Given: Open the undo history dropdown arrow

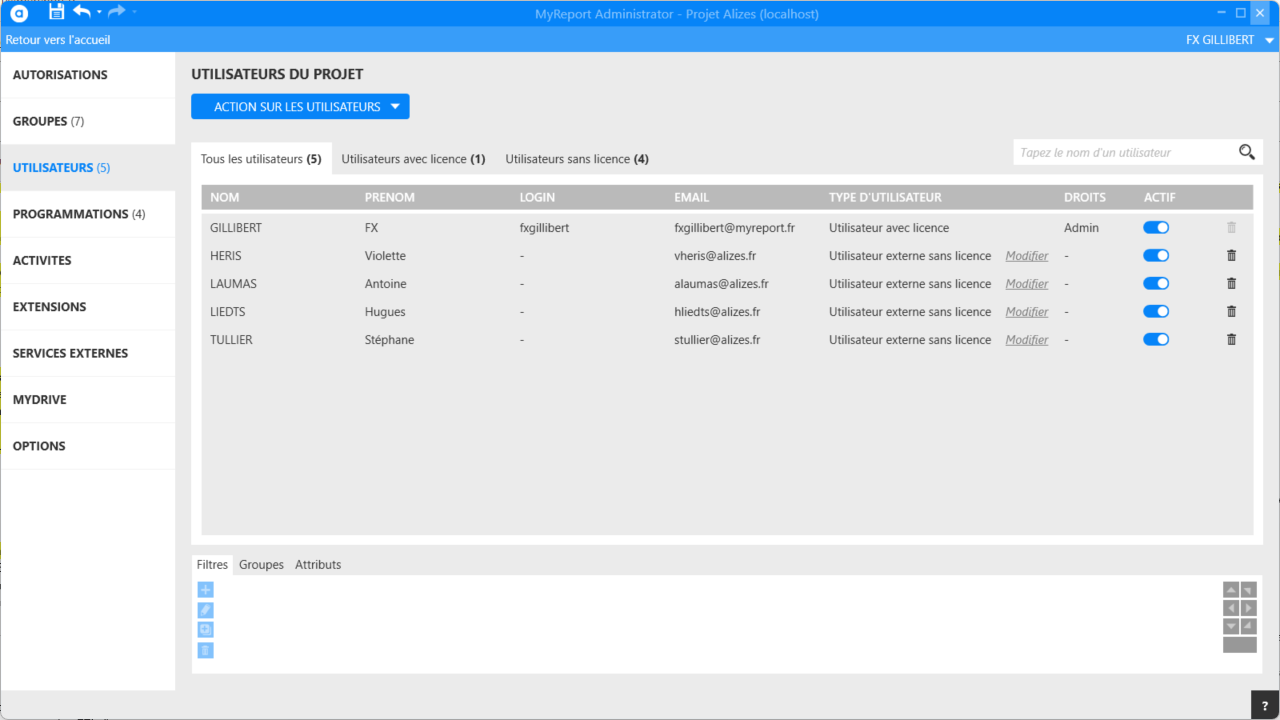Looking at the screenshot, I should 99,12.
